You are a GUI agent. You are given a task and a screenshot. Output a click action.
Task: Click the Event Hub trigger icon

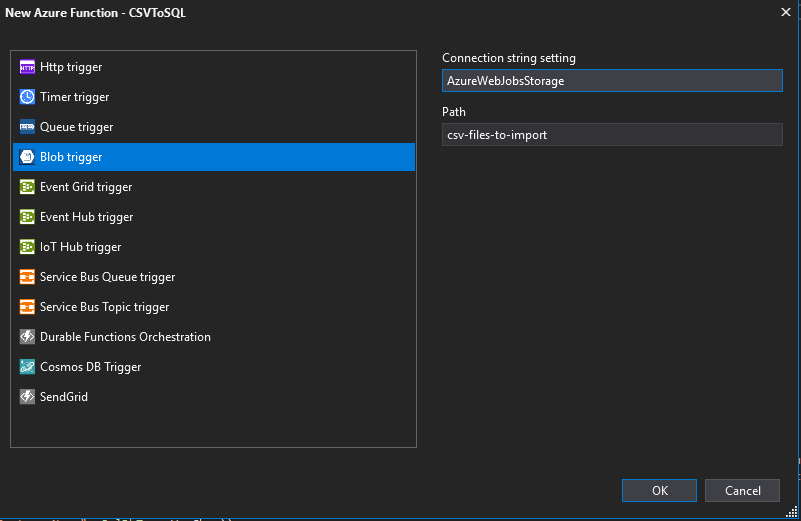28,217
